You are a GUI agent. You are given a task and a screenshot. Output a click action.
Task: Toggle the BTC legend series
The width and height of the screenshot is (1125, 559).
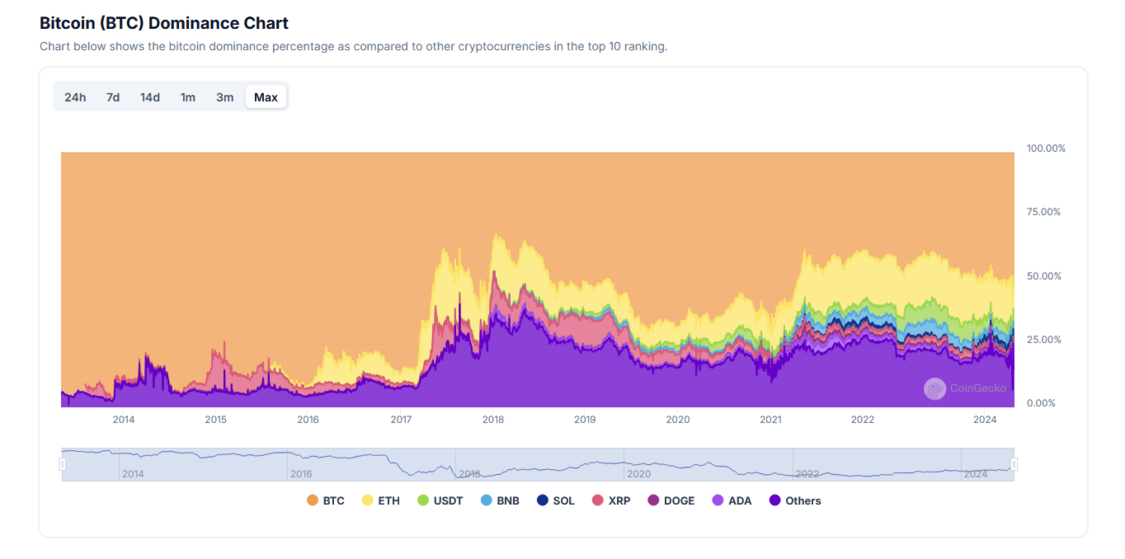pyautogui.click(x=326, y=501)
